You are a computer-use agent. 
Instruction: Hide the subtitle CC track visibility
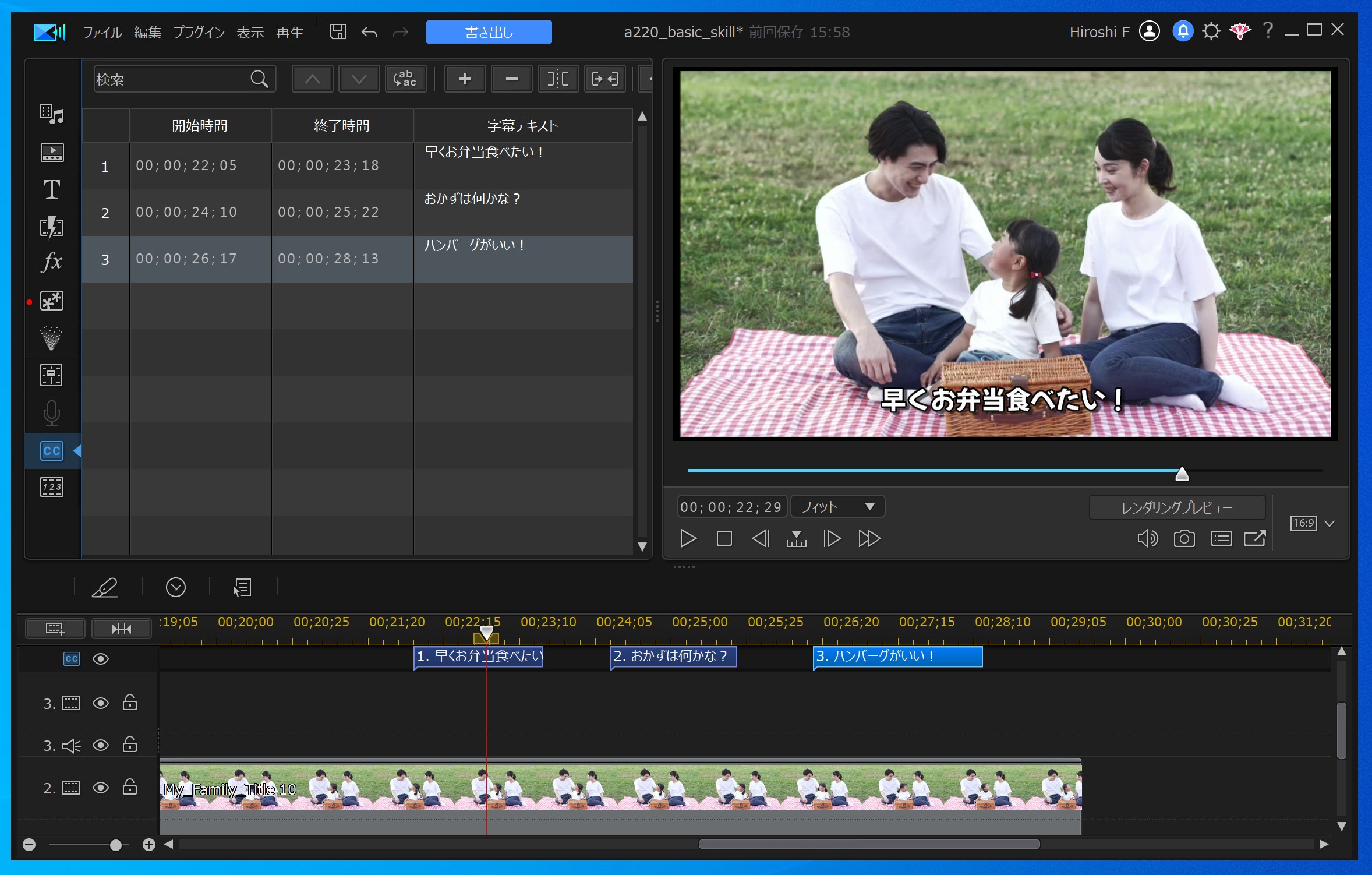101,659
